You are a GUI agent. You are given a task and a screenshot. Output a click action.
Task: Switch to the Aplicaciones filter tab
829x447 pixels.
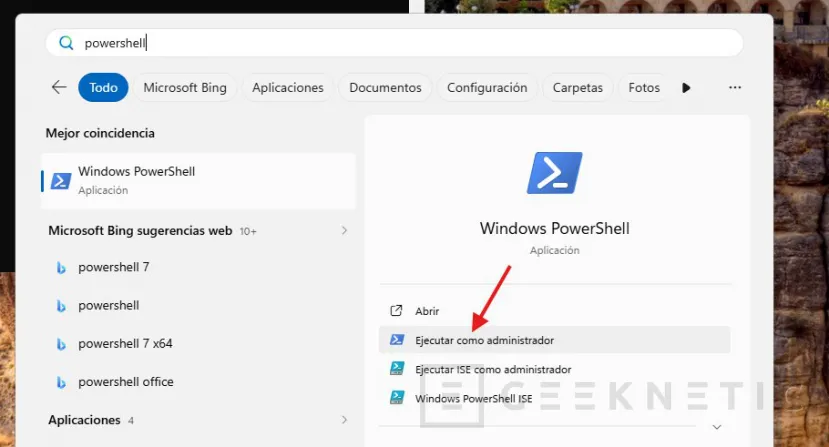click(x=288, y=87)
